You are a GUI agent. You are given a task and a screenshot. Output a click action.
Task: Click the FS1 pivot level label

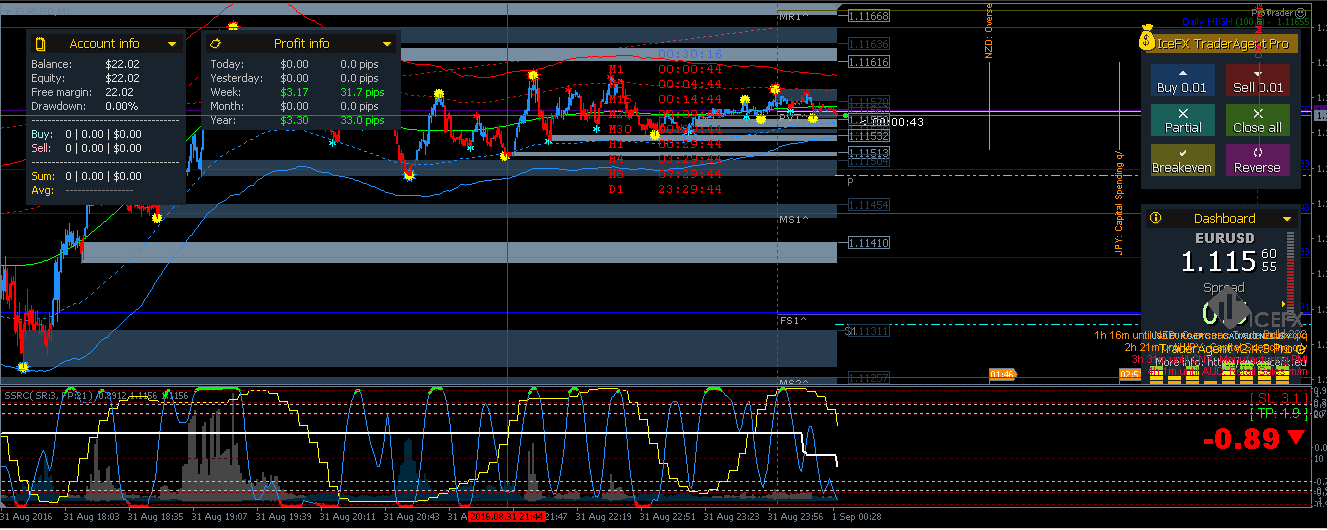(793, 320)
